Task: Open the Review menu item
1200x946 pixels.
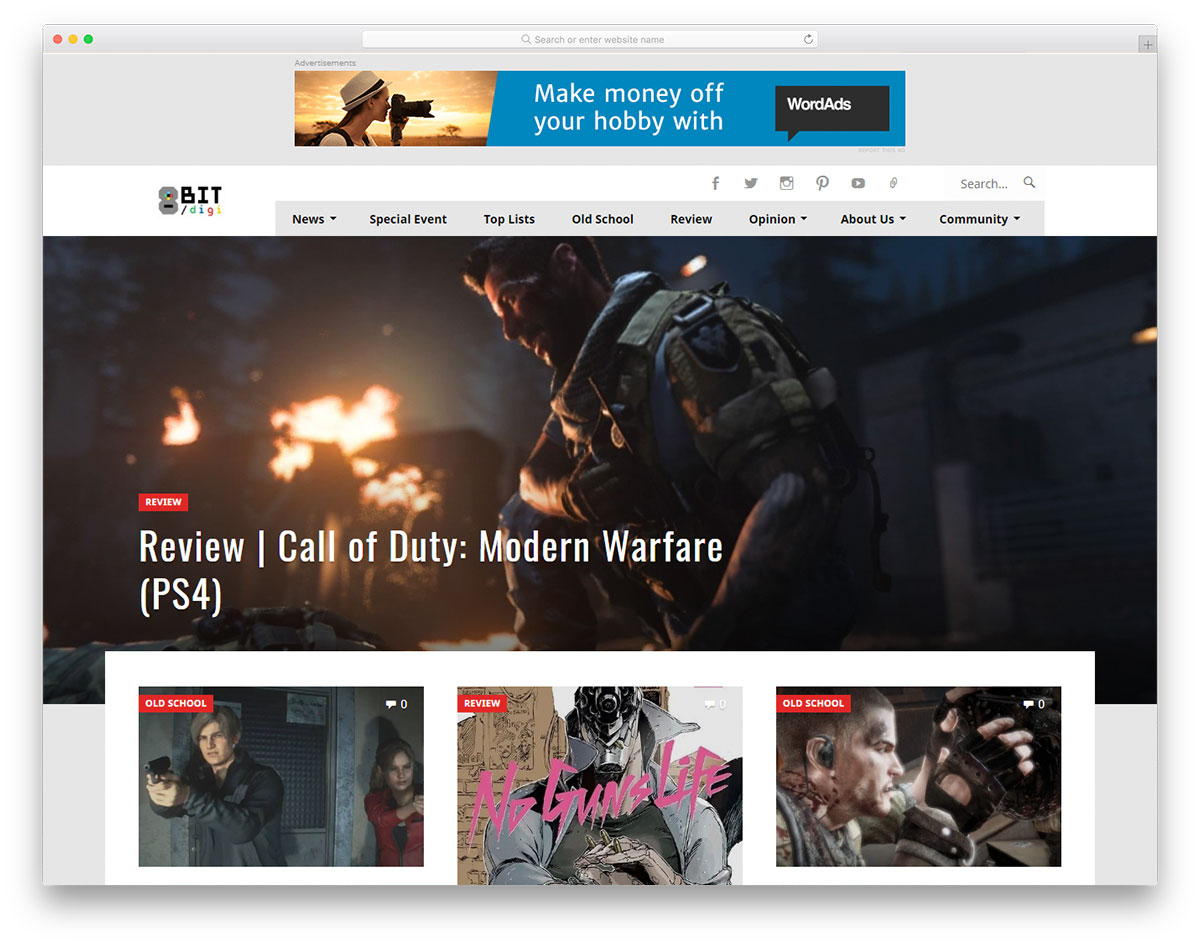Action: [691, 219]
